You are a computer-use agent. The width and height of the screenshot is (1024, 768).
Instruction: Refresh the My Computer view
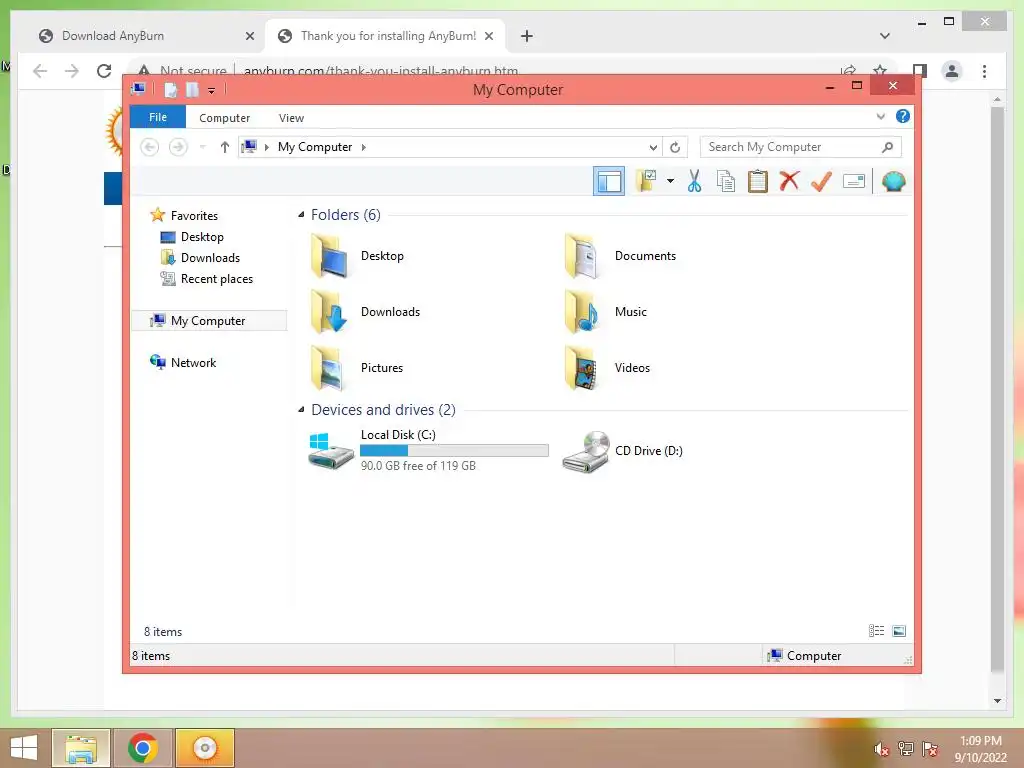(x=675, y=148)
